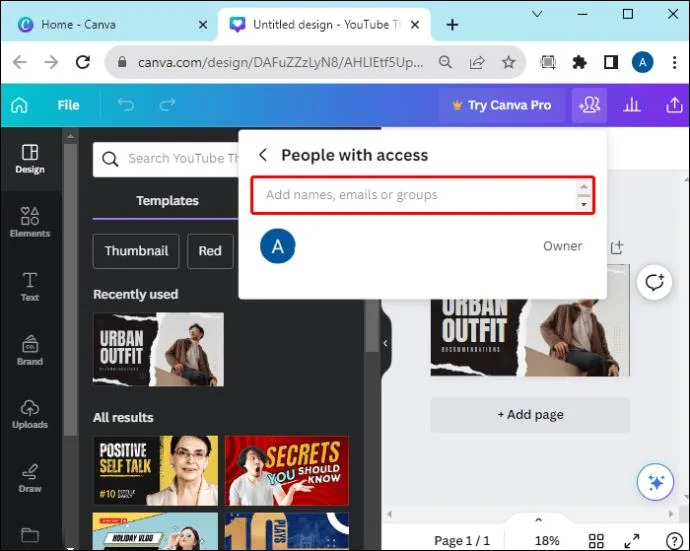This screenshot has width=690, height=551.
Task: Click the address bar URL
Action: point(280,62)
